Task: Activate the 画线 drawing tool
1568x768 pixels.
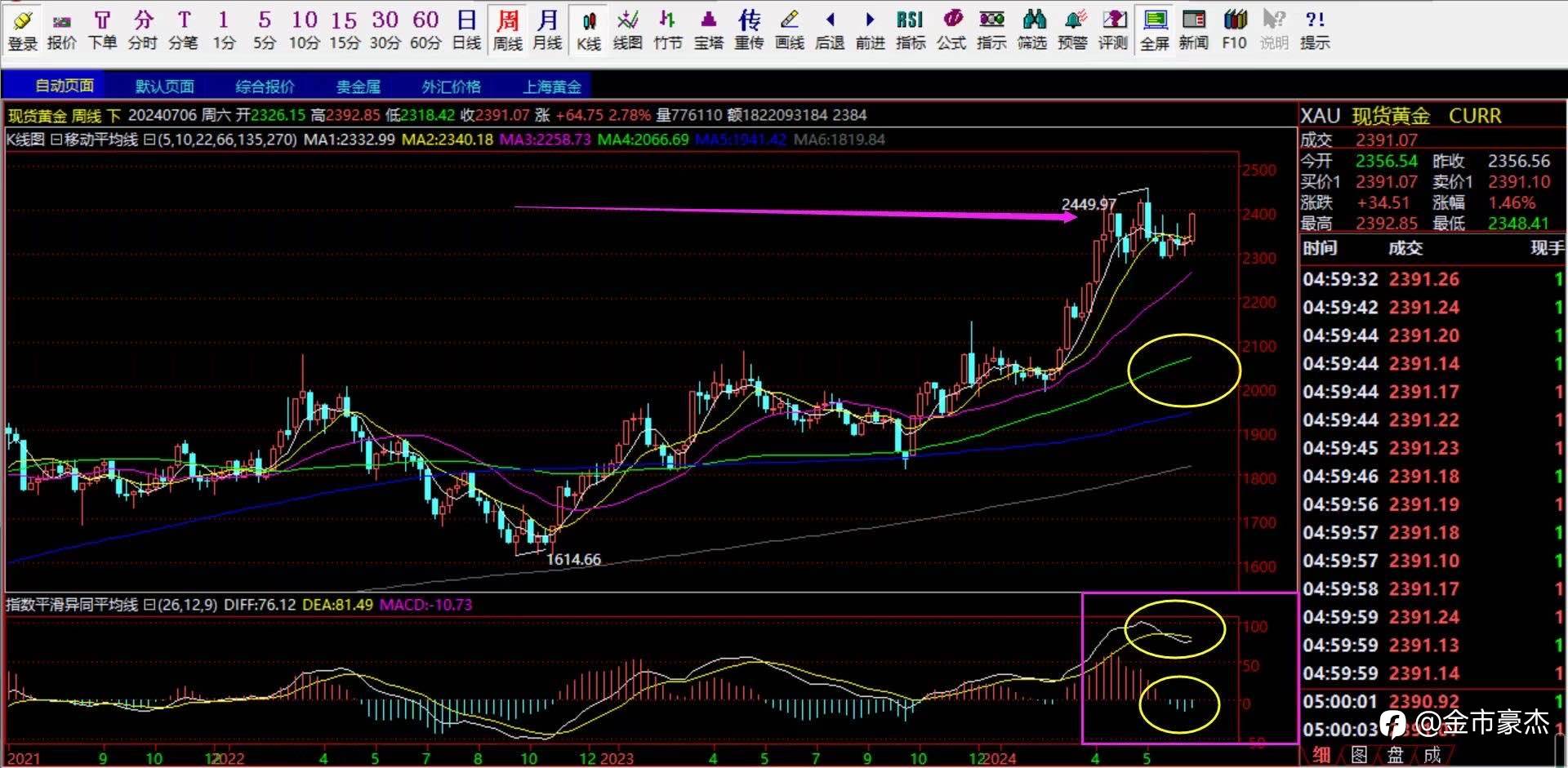Action: coord(790,29)
